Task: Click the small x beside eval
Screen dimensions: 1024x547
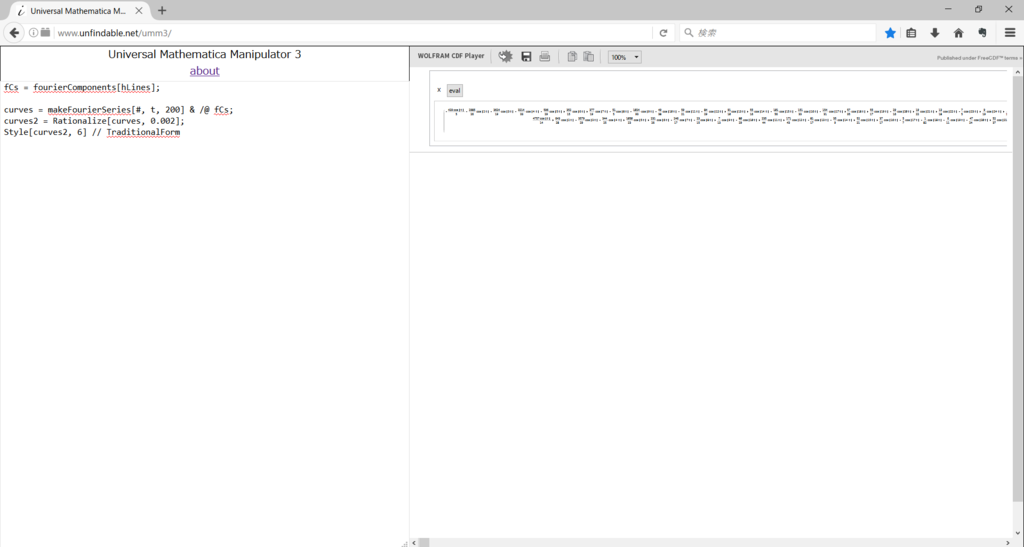Action: click(439, 90)
